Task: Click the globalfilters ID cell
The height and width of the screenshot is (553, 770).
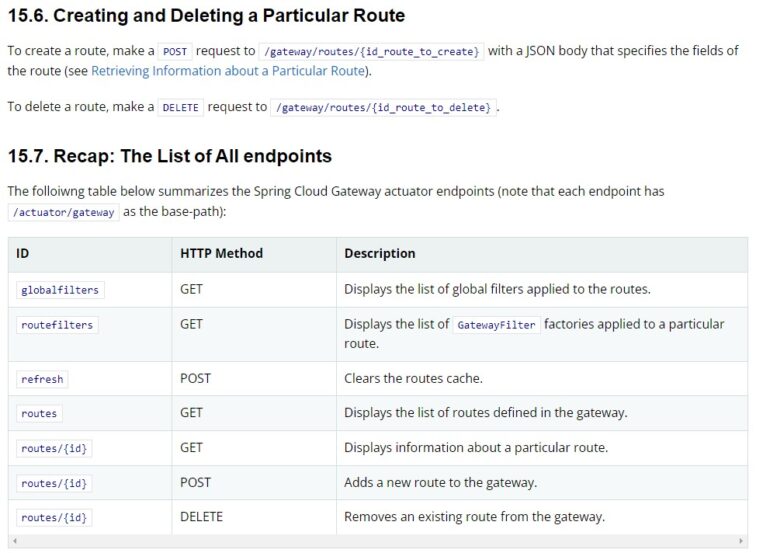Action: tap(60, 290)
